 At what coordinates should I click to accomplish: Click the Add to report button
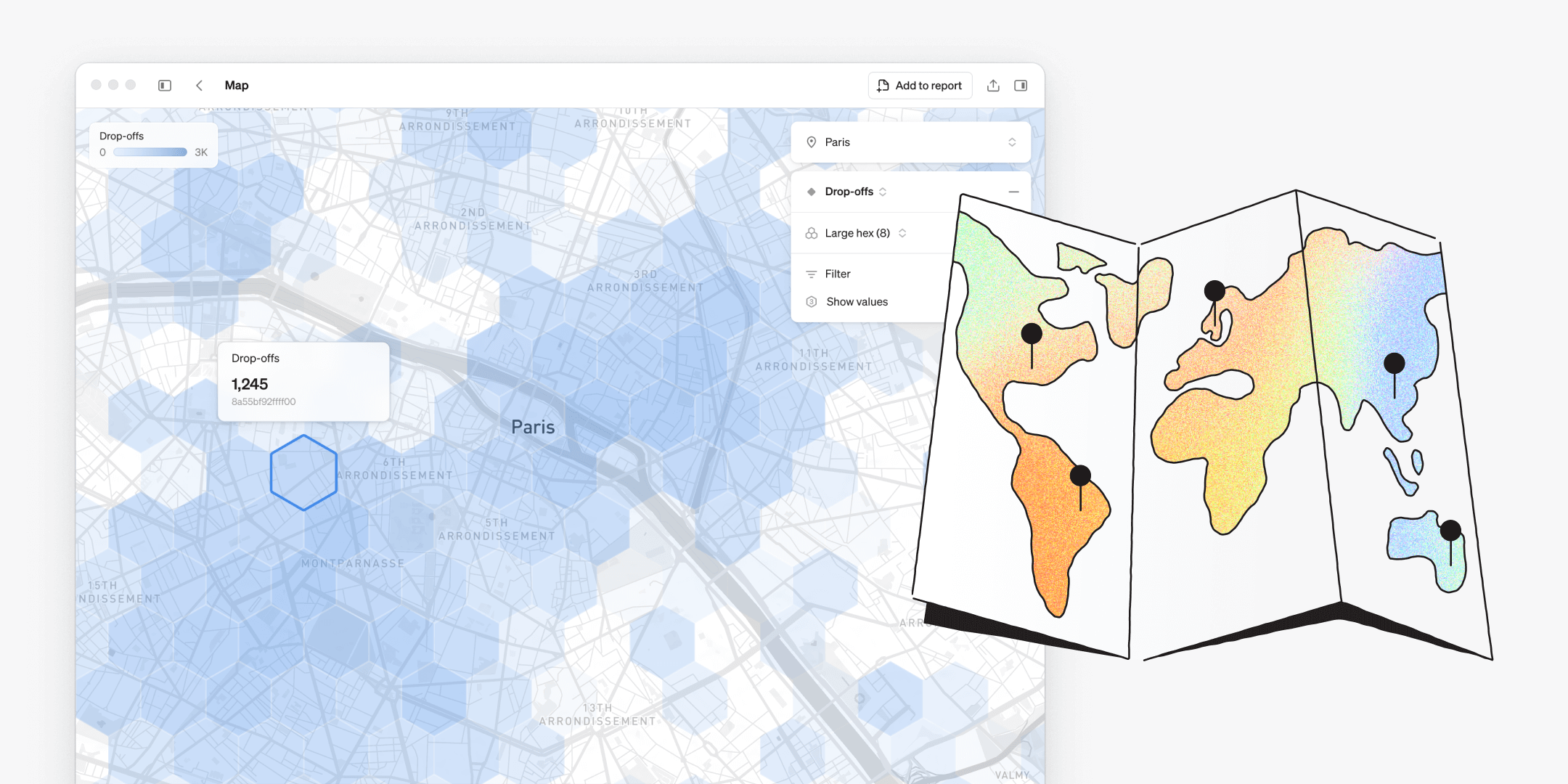pos(920,86)
